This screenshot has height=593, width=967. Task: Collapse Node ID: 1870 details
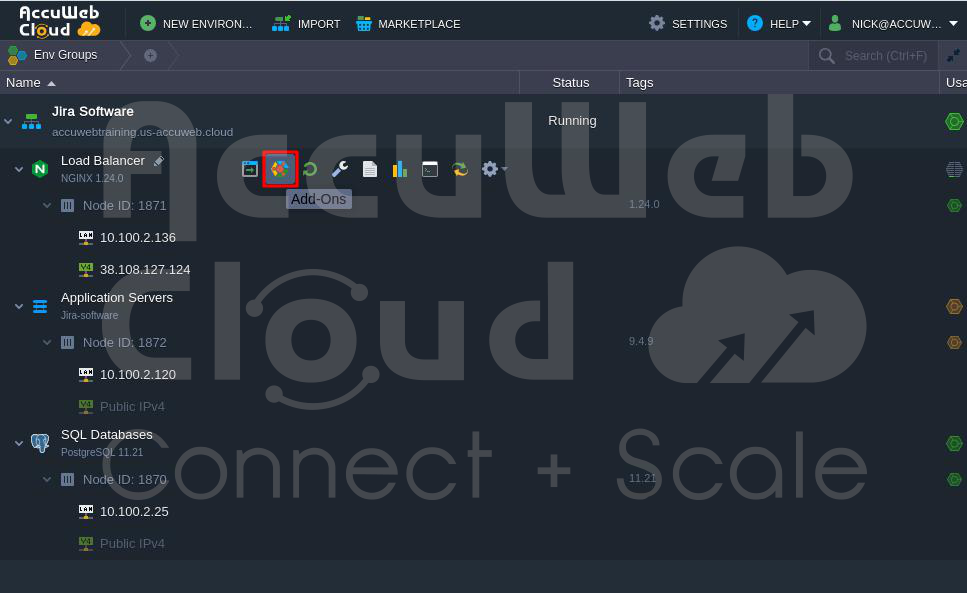click(47, 480)
